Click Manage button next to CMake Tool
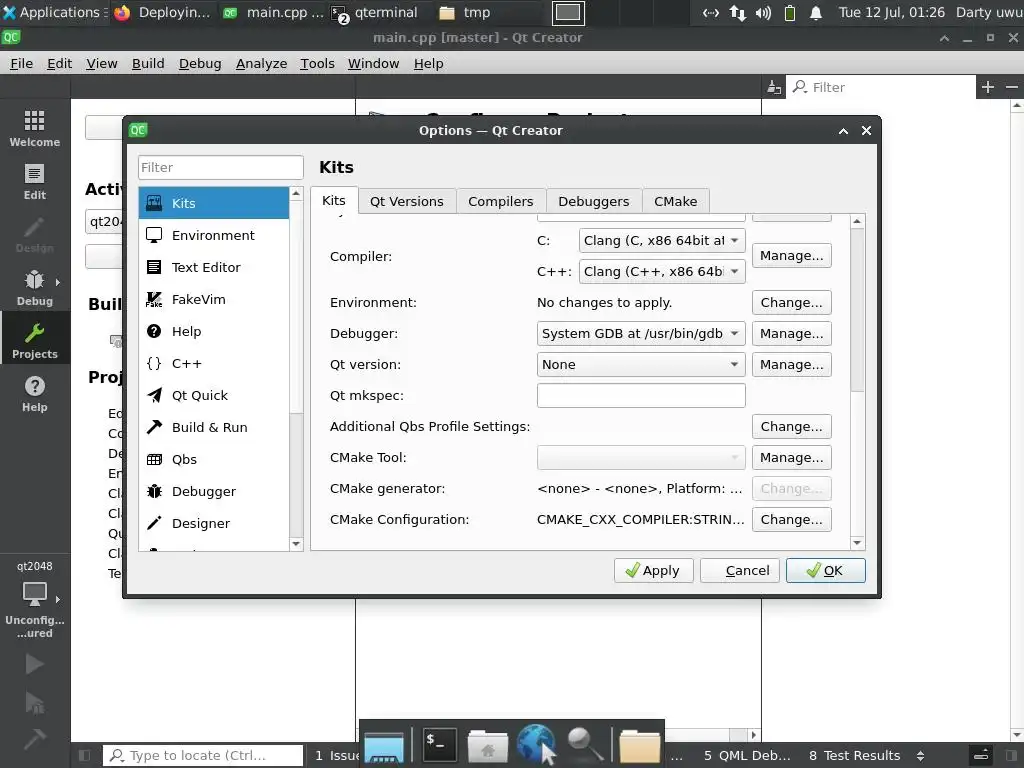Screen dimensions: 1024x768 (792, 458)
